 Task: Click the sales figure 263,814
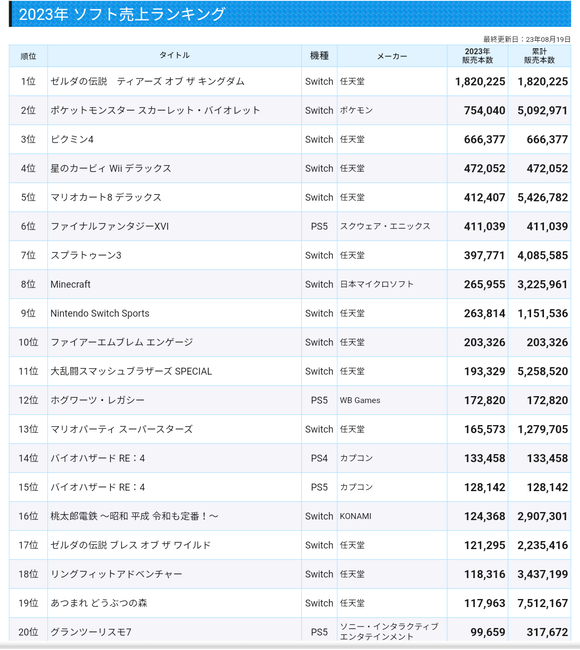pos(484,314)
